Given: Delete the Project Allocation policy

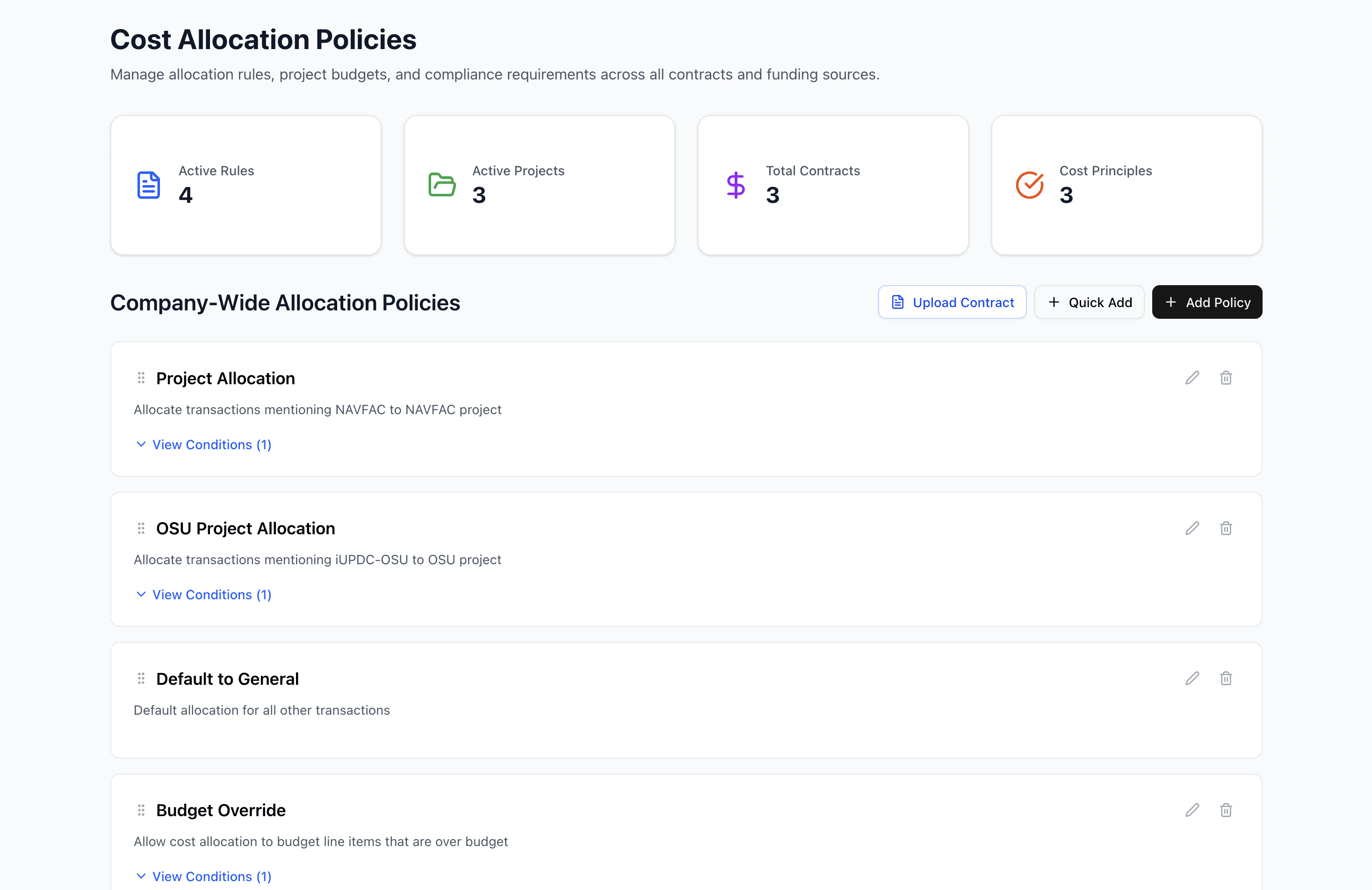Looking at the screenshot, I should (1226, 378).
